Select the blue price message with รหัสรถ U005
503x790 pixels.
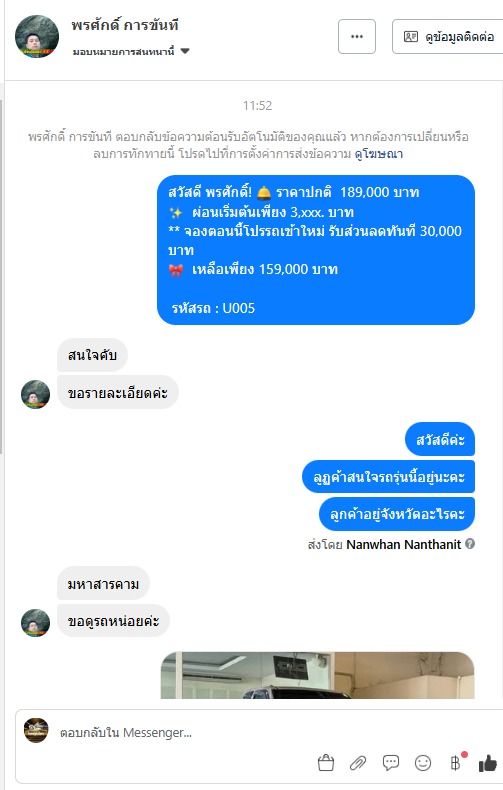(x=316, y=250)
